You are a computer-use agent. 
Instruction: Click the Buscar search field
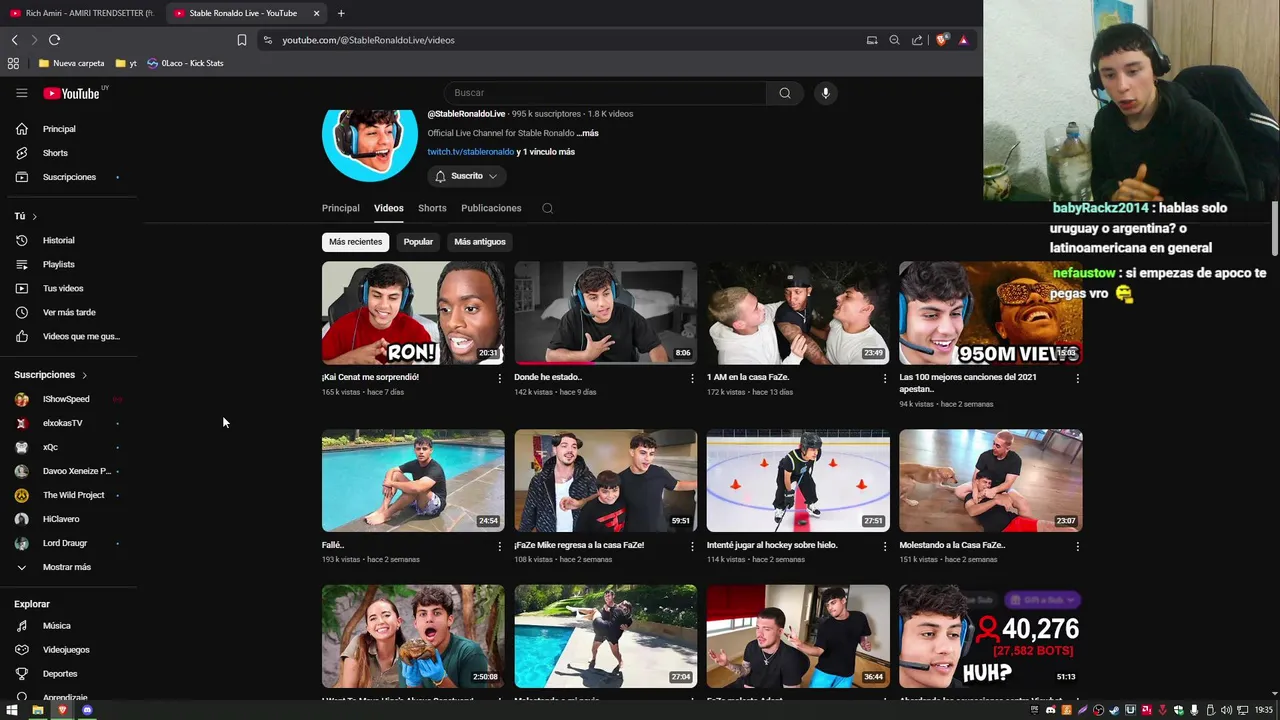pos(605,93)
